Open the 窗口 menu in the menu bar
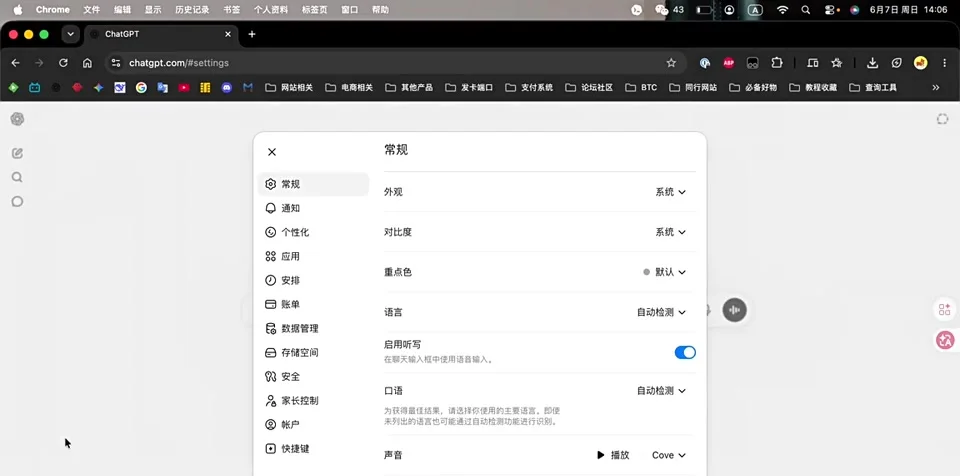 pos(350,10)
